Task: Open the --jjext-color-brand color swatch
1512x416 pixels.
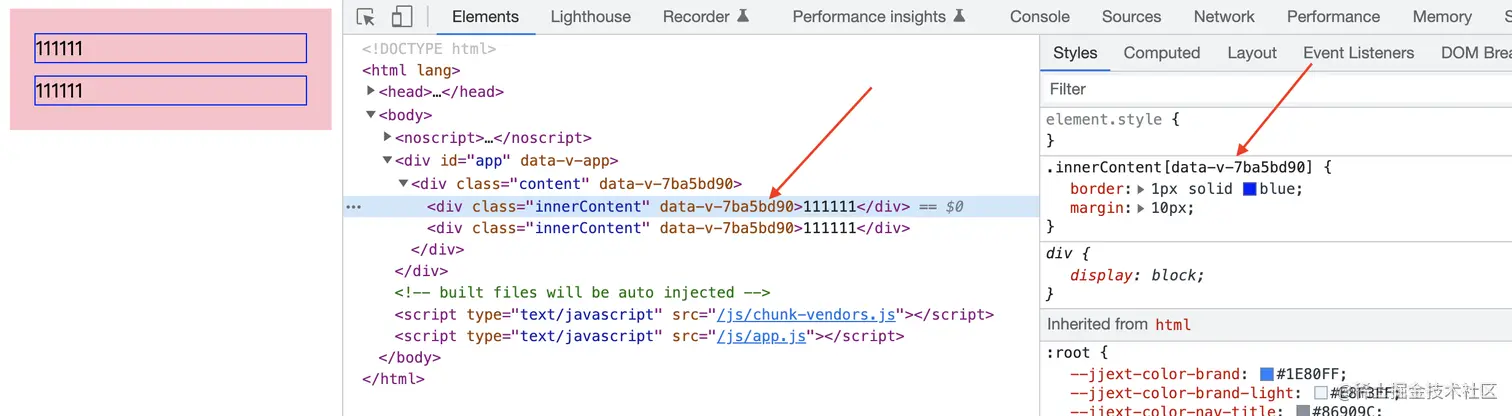Action: click(x=1267, y=374)
